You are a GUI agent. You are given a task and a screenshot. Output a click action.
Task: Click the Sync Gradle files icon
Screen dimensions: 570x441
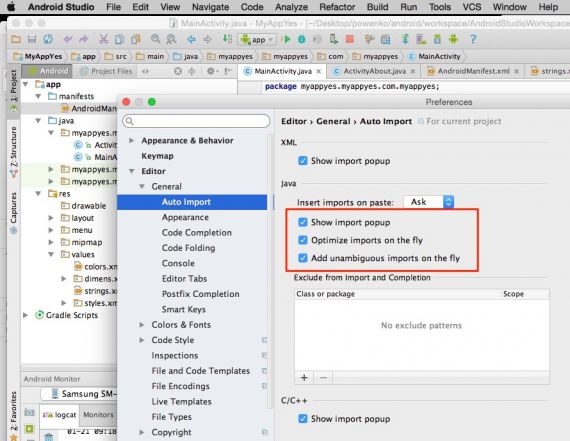(x=406, y=39)
